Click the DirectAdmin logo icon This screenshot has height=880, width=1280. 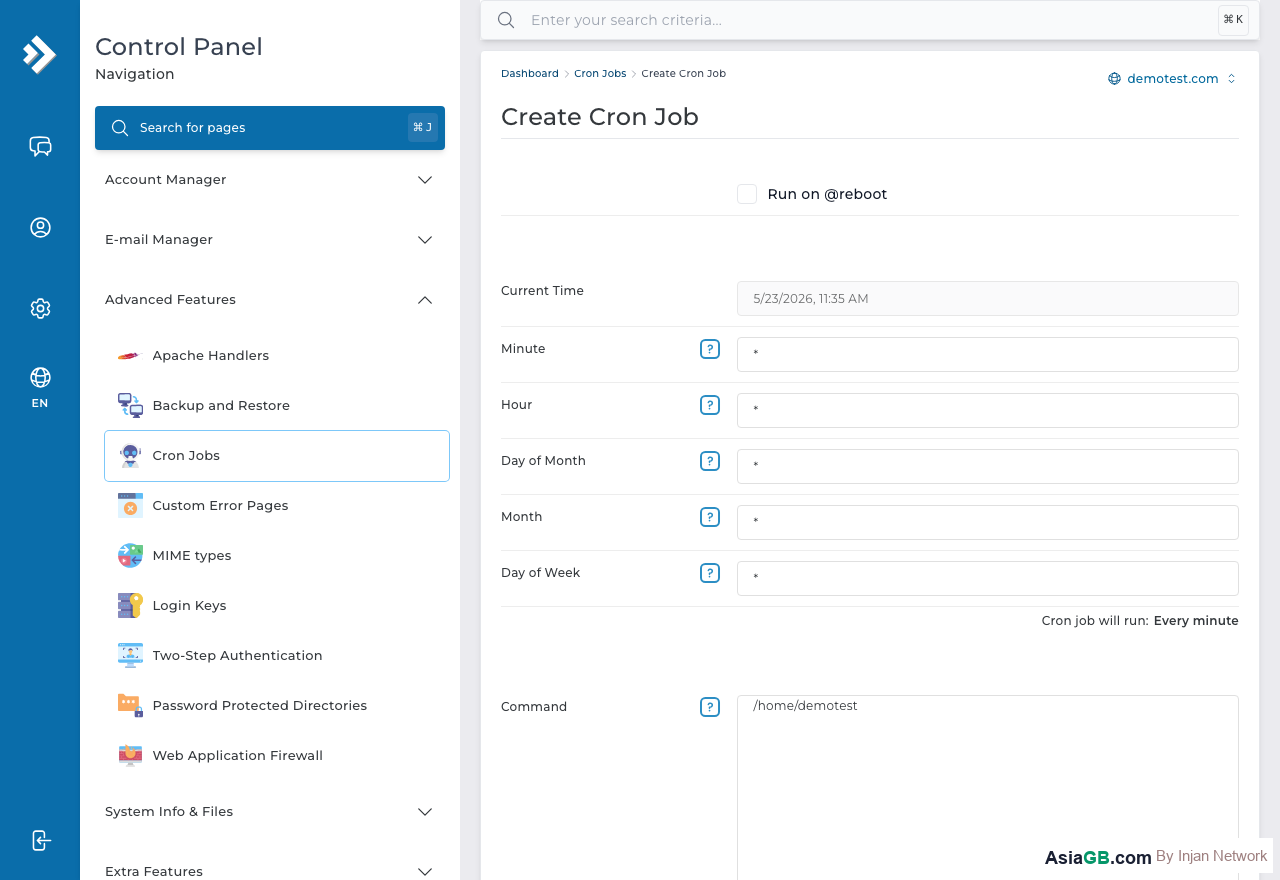click(x=40, y=55)
